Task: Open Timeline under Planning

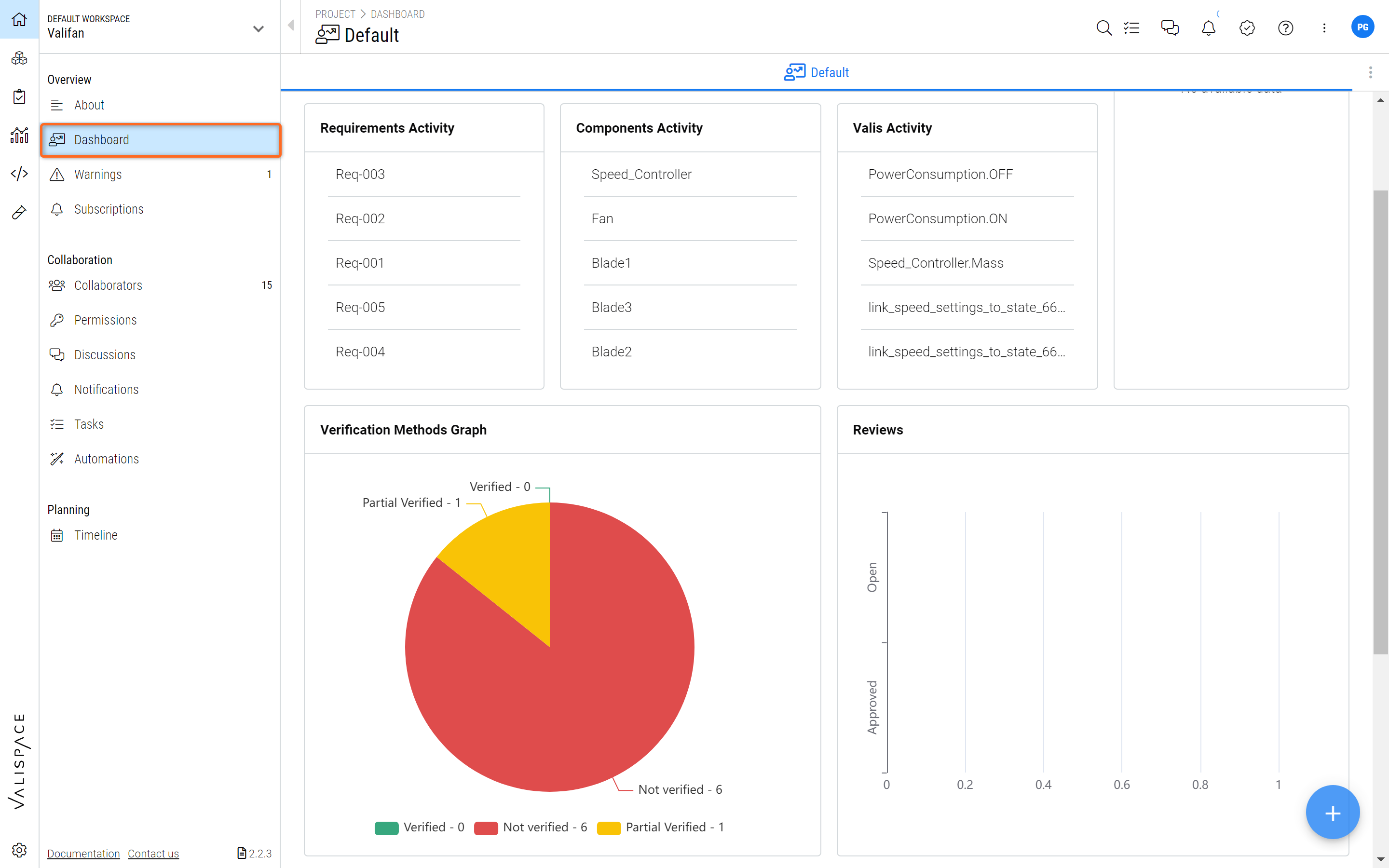Action: [160, 535]
